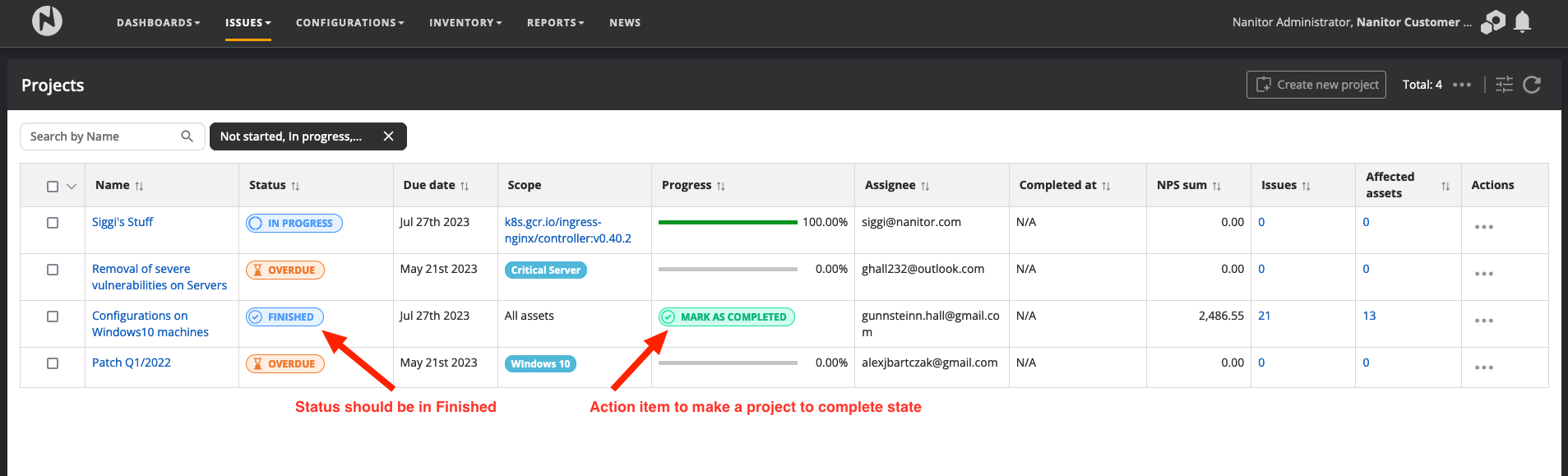This screenshot has width=1568, height=476.
Task: Open the notifications bell
Action: 1522,22
